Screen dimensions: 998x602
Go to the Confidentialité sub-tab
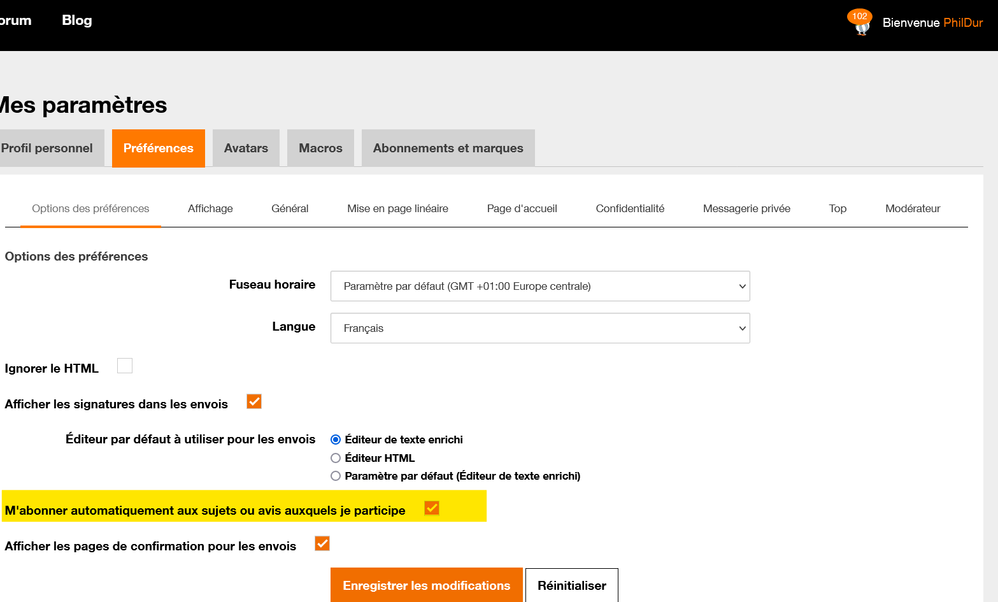(630, 208)
